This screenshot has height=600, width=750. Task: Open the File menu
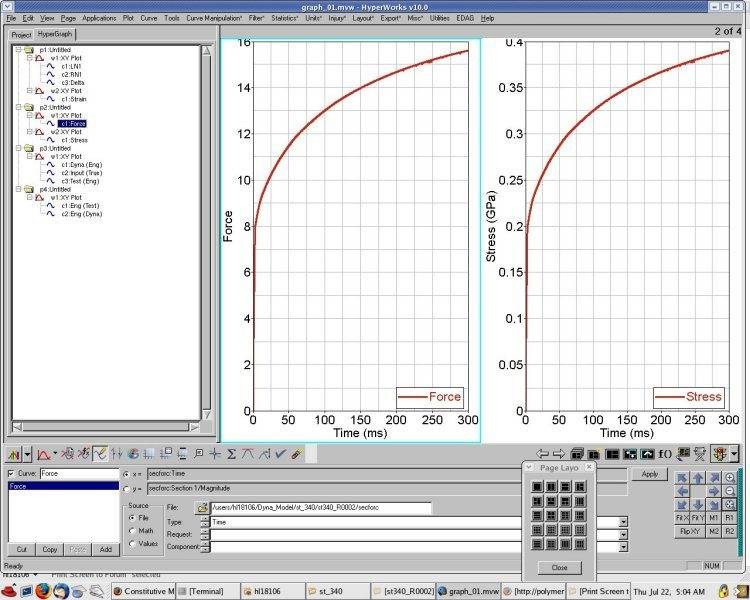tap(11, 18)
